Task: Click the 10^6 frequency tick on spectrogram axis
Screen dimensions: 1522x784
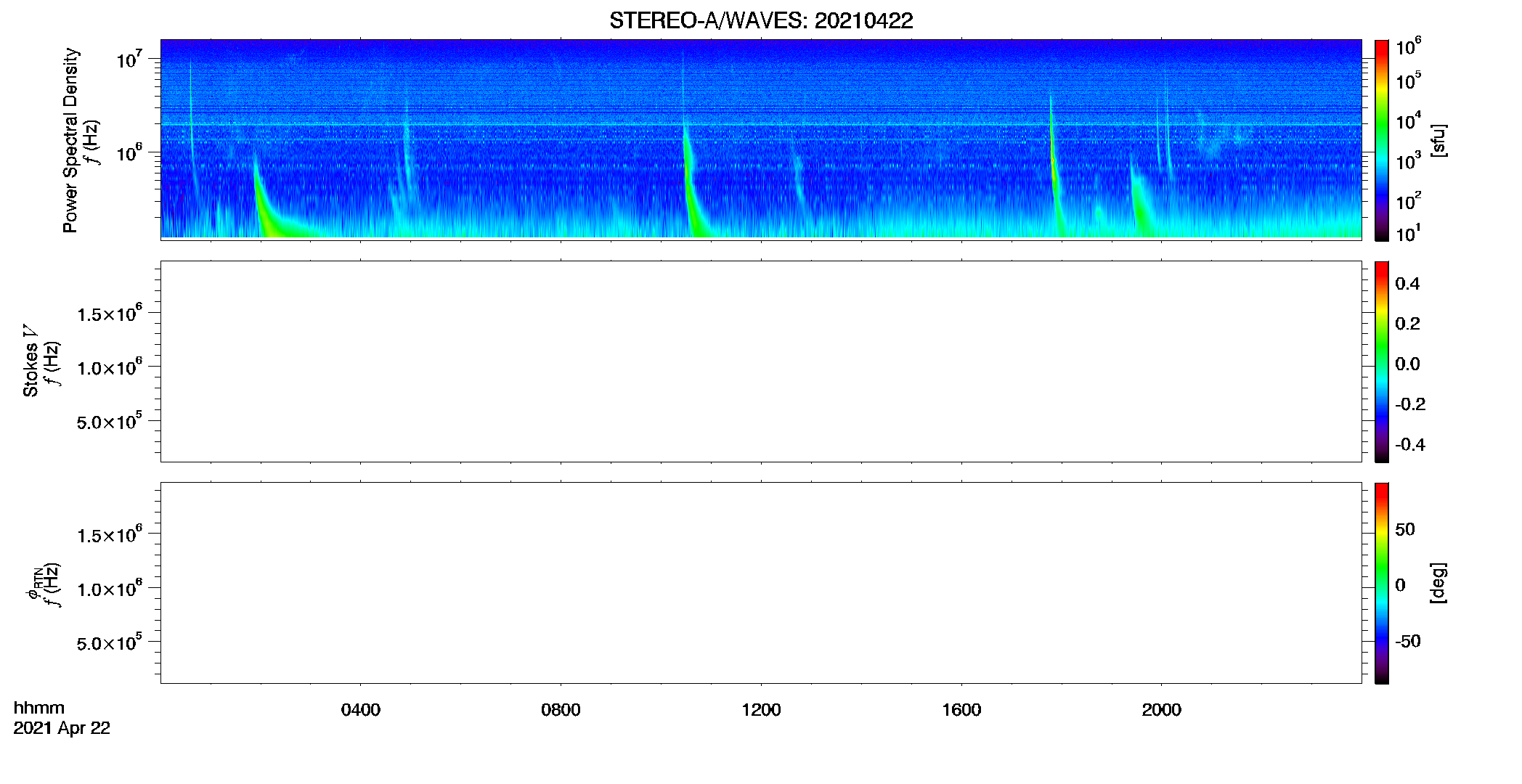Action: click(129, 152)
